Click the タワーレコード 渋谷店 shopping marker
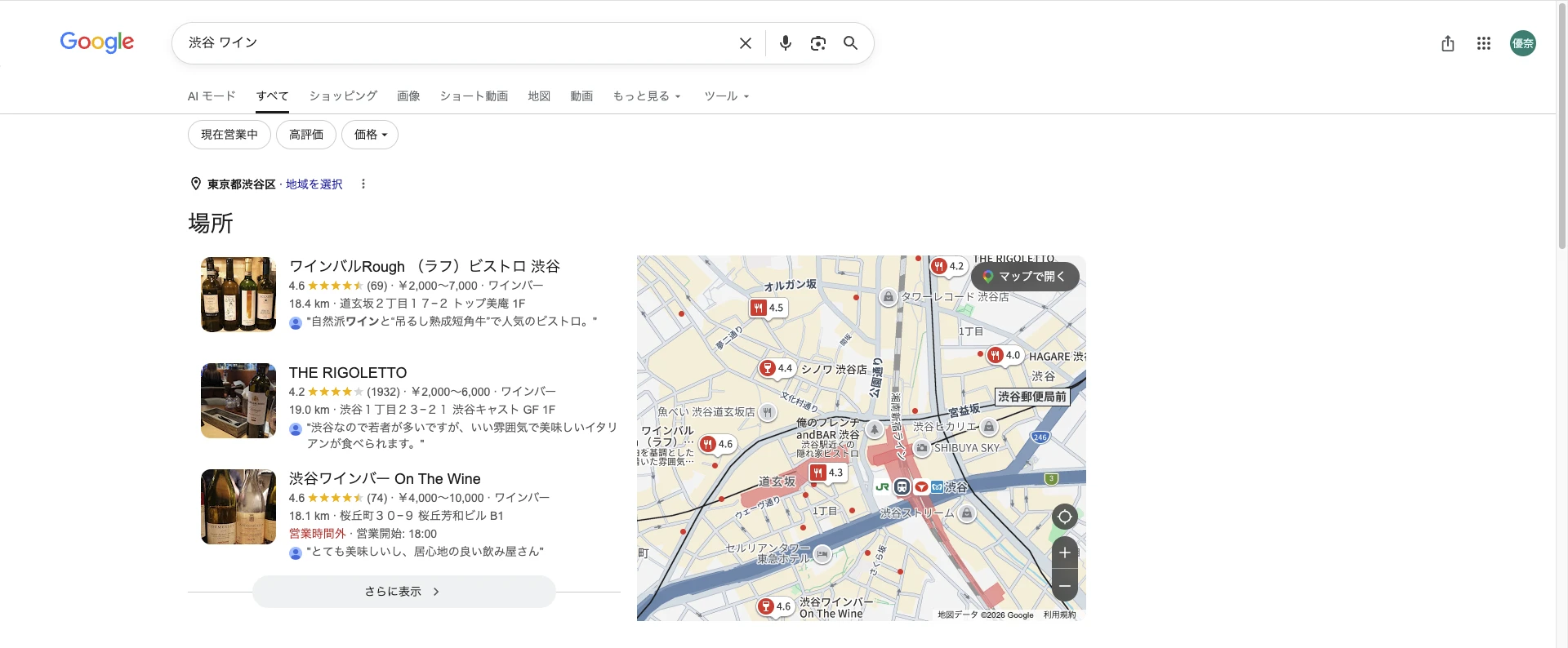This screenshot has width=1568, height=648. click(889, 297)
